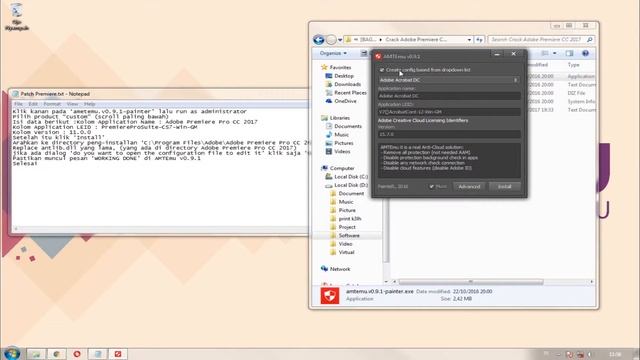Click the amtemu shield icon in details pane

point(330,296)
